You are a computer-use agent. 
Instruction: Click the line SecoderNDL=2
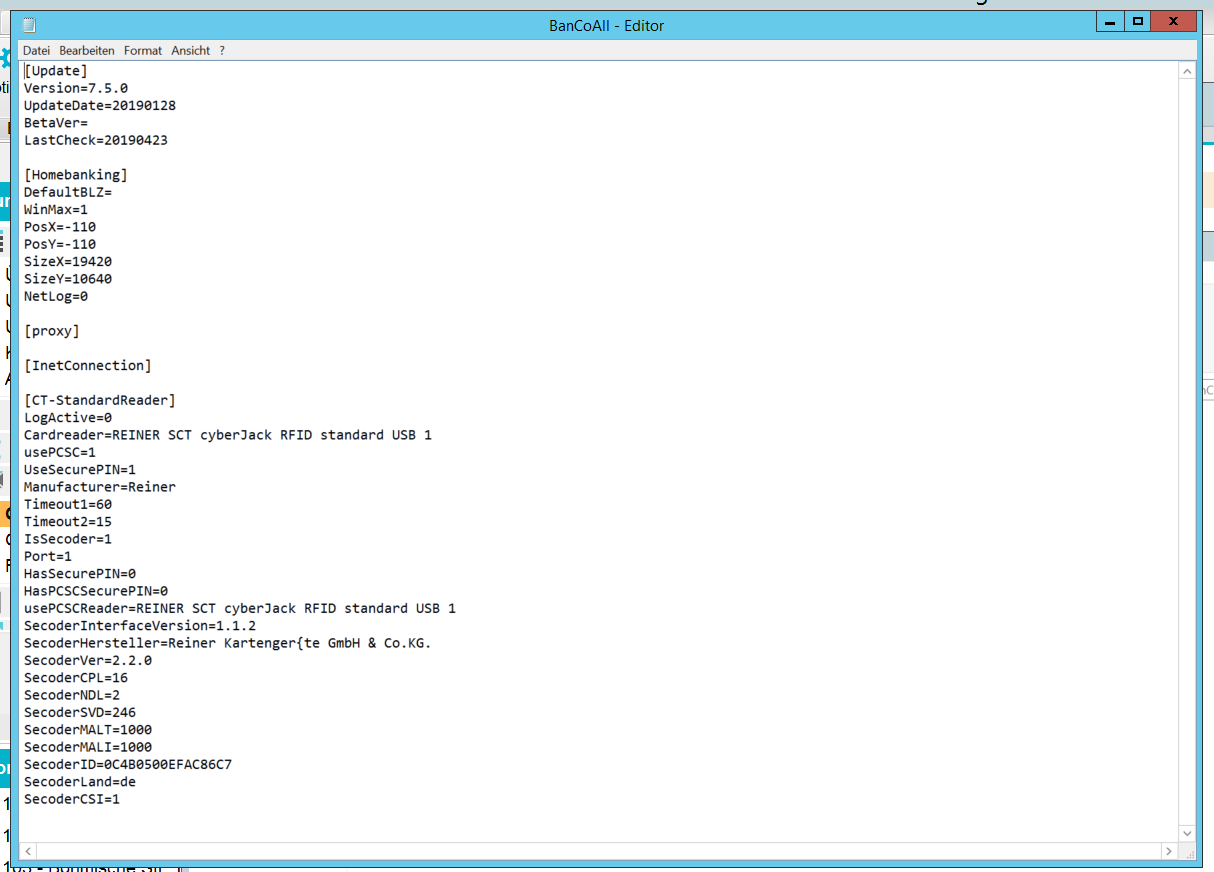72,695
